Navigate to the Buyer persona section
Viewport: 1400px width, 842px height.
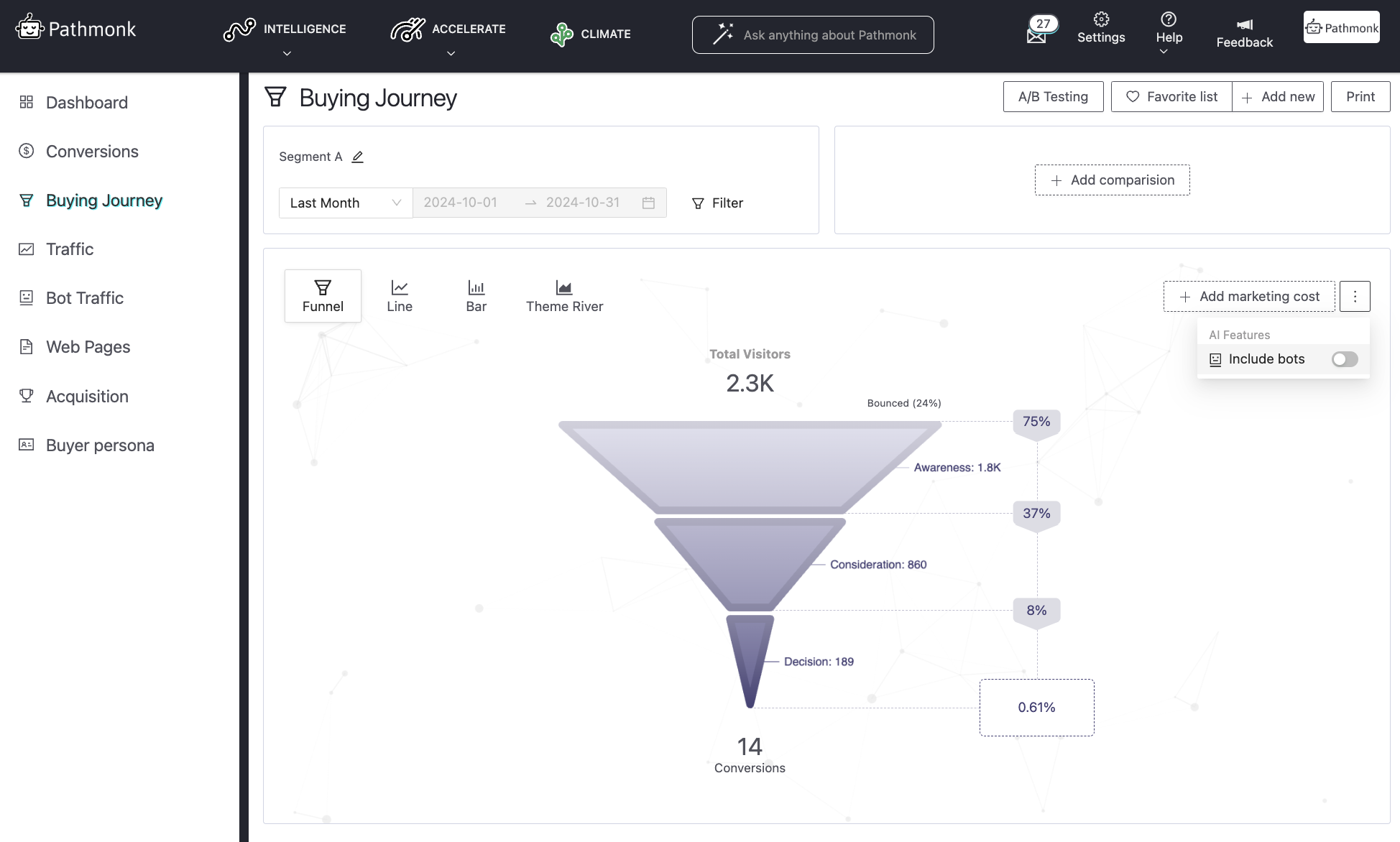[x=100, y=445]
